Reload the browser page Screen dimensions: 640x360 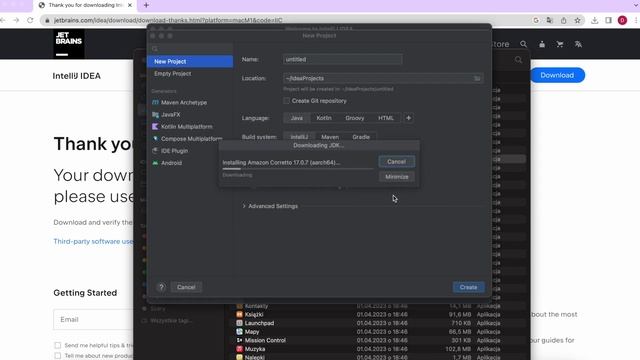[30, 20]
